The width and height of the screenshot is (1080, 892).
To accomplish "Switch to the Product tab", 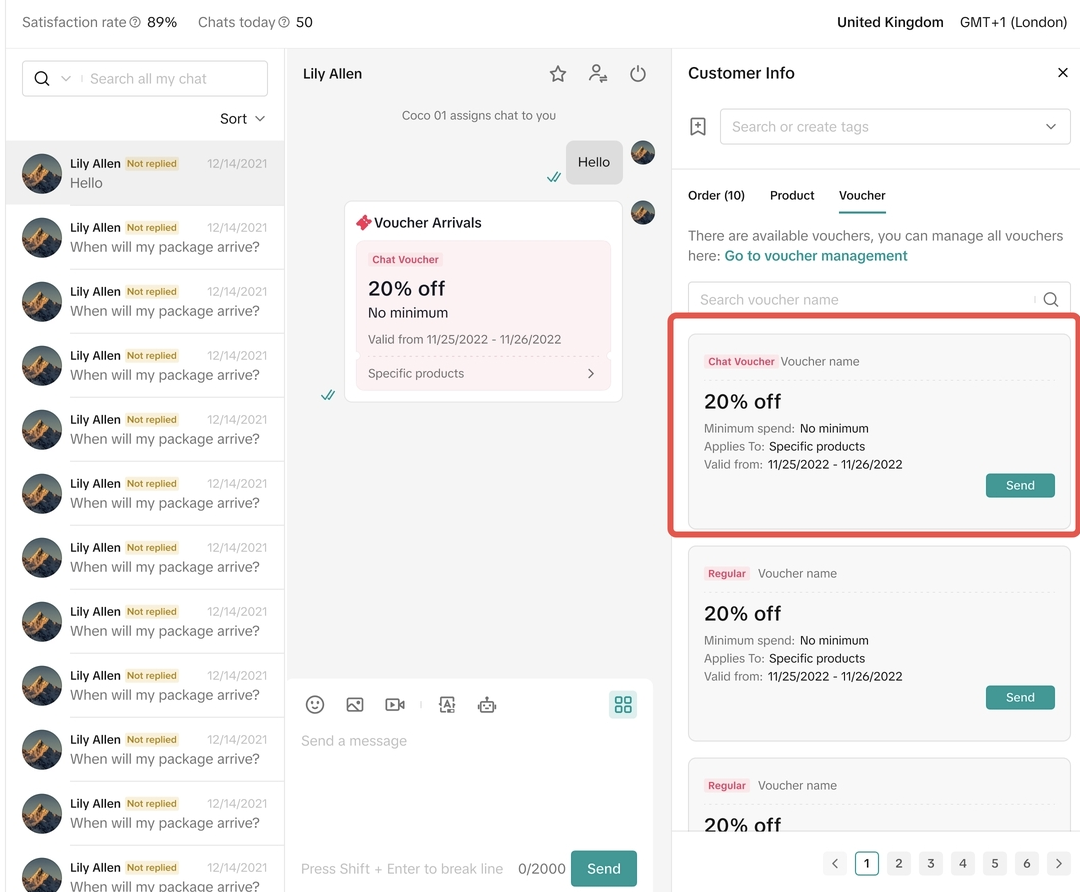I will pos(792,196).
